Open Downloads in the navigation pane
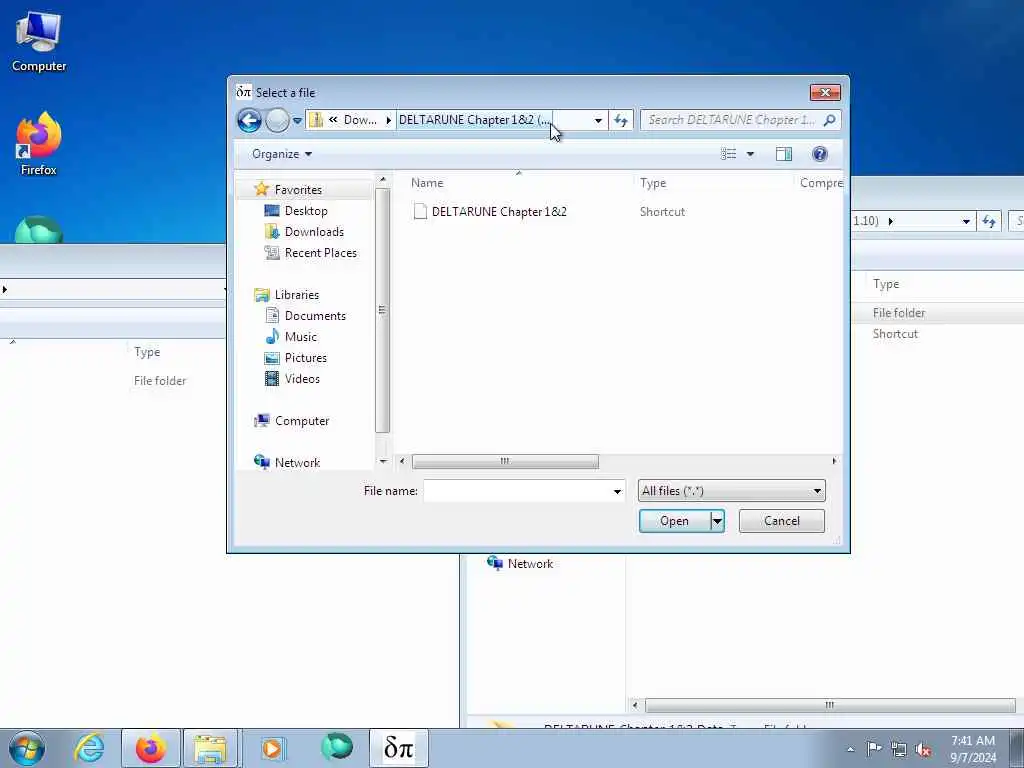The image size is (1024, 768). click(313, 232)
